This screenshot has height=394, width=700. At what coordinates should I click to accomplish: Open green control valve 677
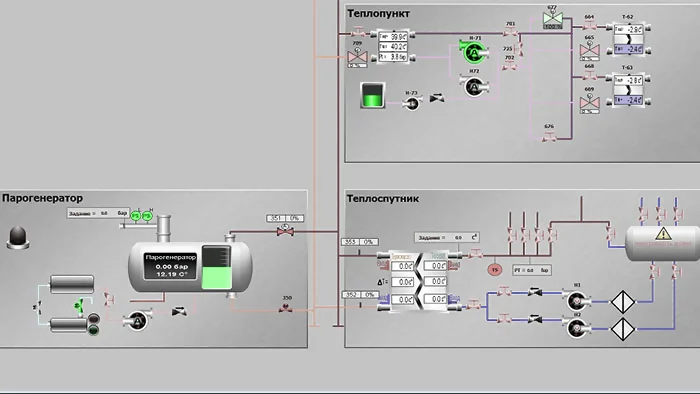point(553,19)
